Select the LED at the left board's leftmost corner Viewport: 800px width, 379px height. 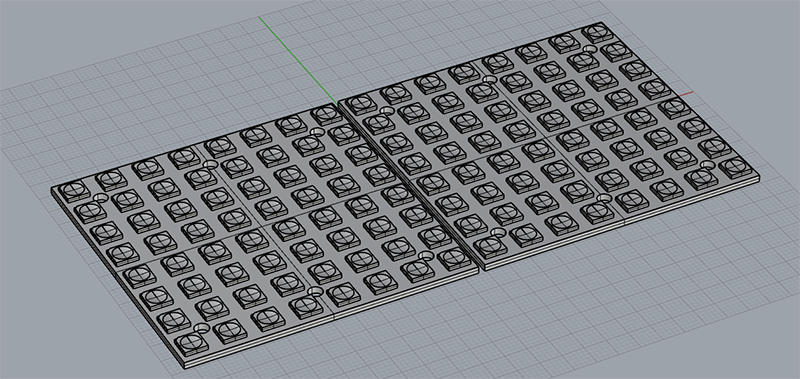click(x=74, y=191)
